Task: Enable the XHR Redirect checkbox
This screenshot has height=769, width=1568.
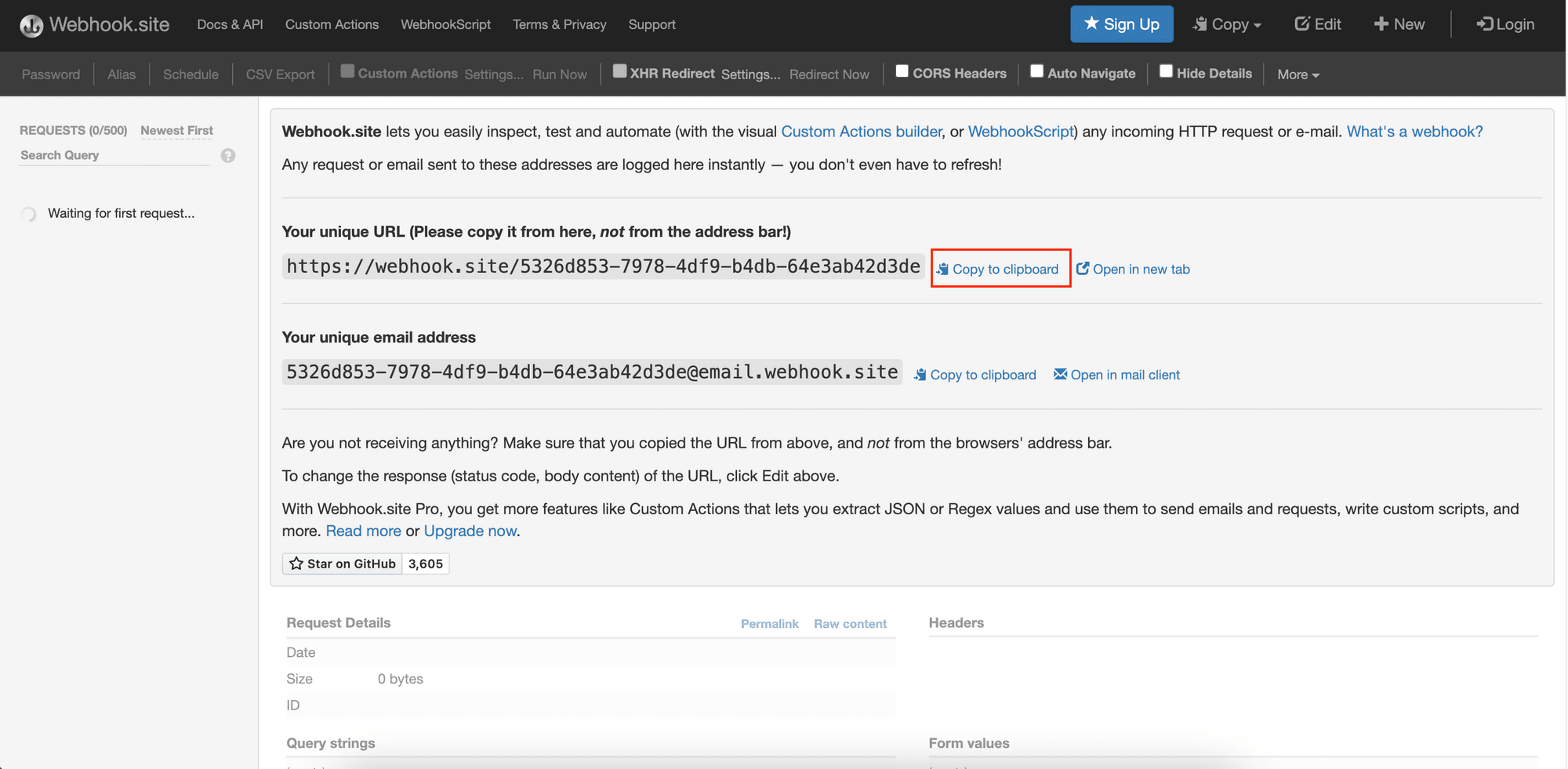Action: point(619,71)
